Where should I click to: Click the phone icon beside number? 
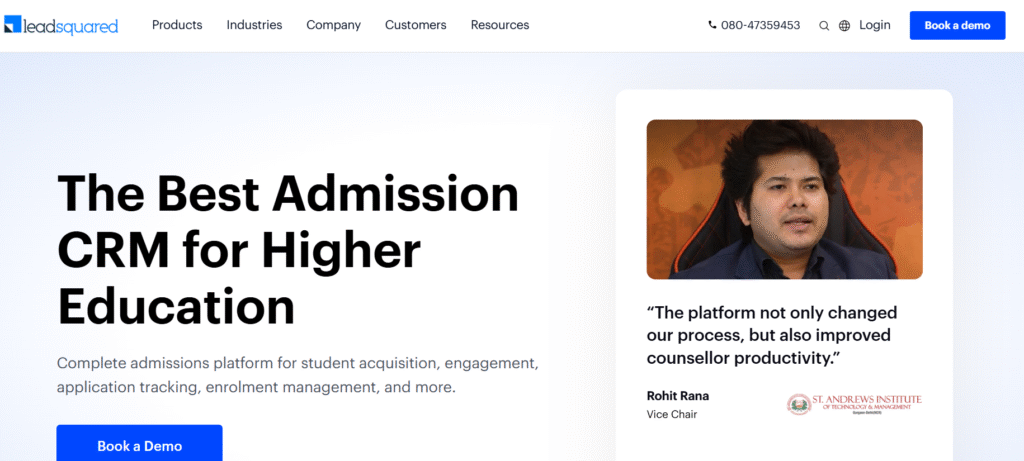tap(712, 26)
